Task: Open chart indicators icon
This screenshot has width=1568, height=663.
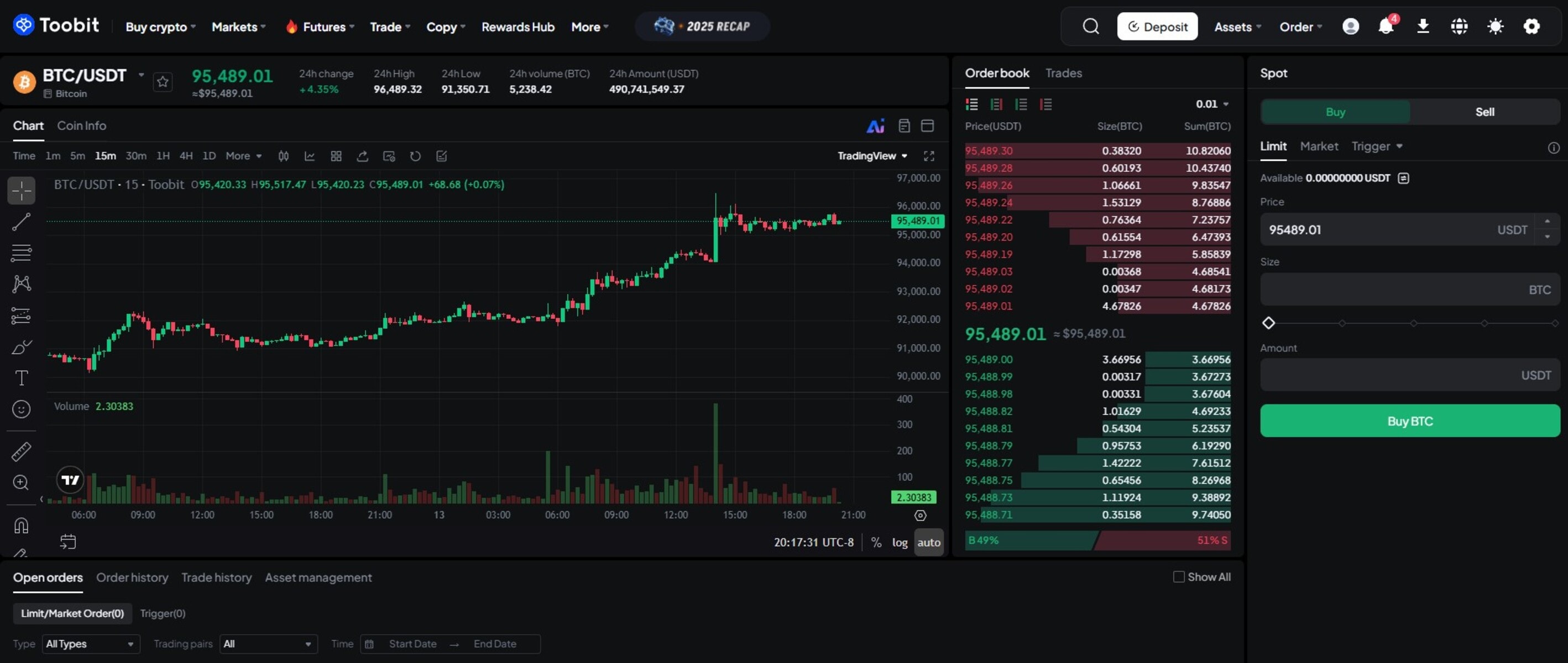Action: [x=310, y=156]
